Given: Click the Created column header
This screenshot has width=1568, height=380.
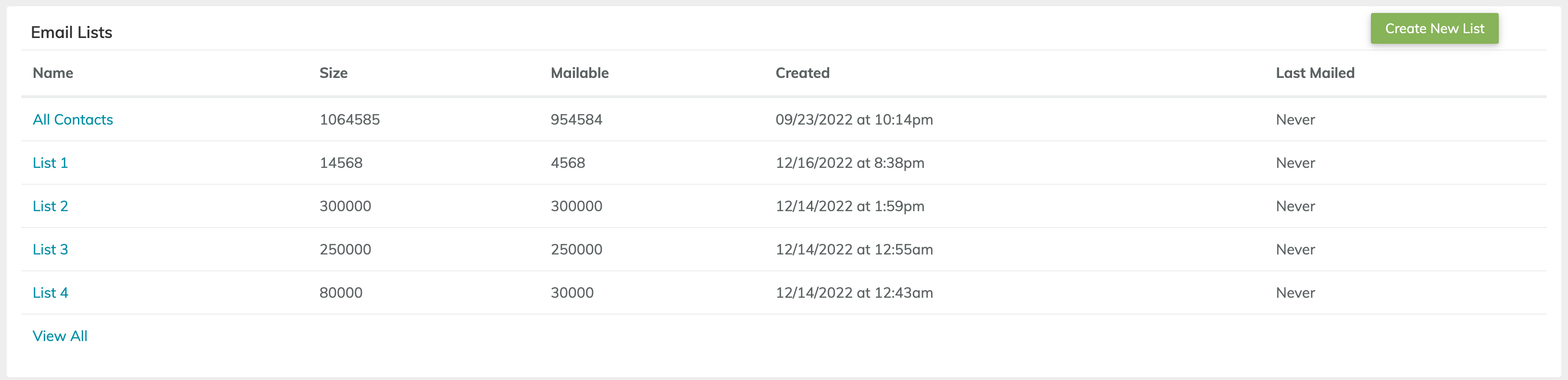Looking at the screenshot, I should 802,73.
